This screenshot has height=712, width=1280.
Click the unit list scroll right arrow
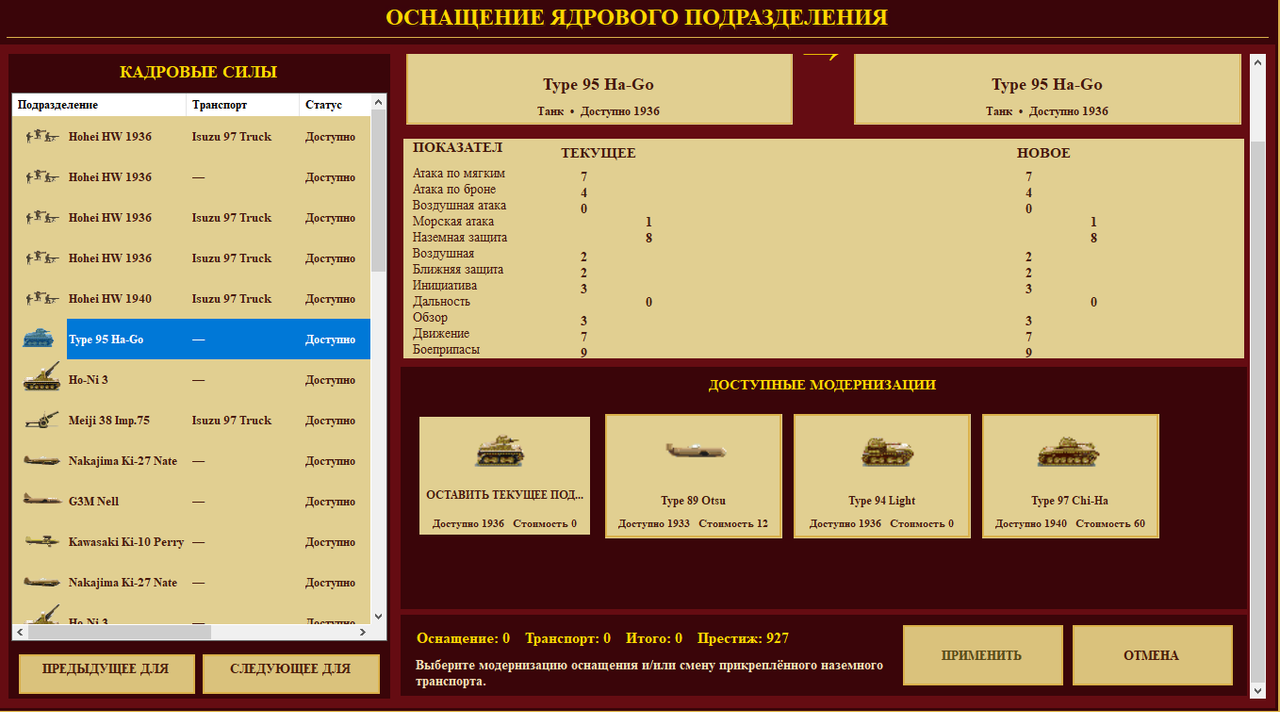point(363,632)
